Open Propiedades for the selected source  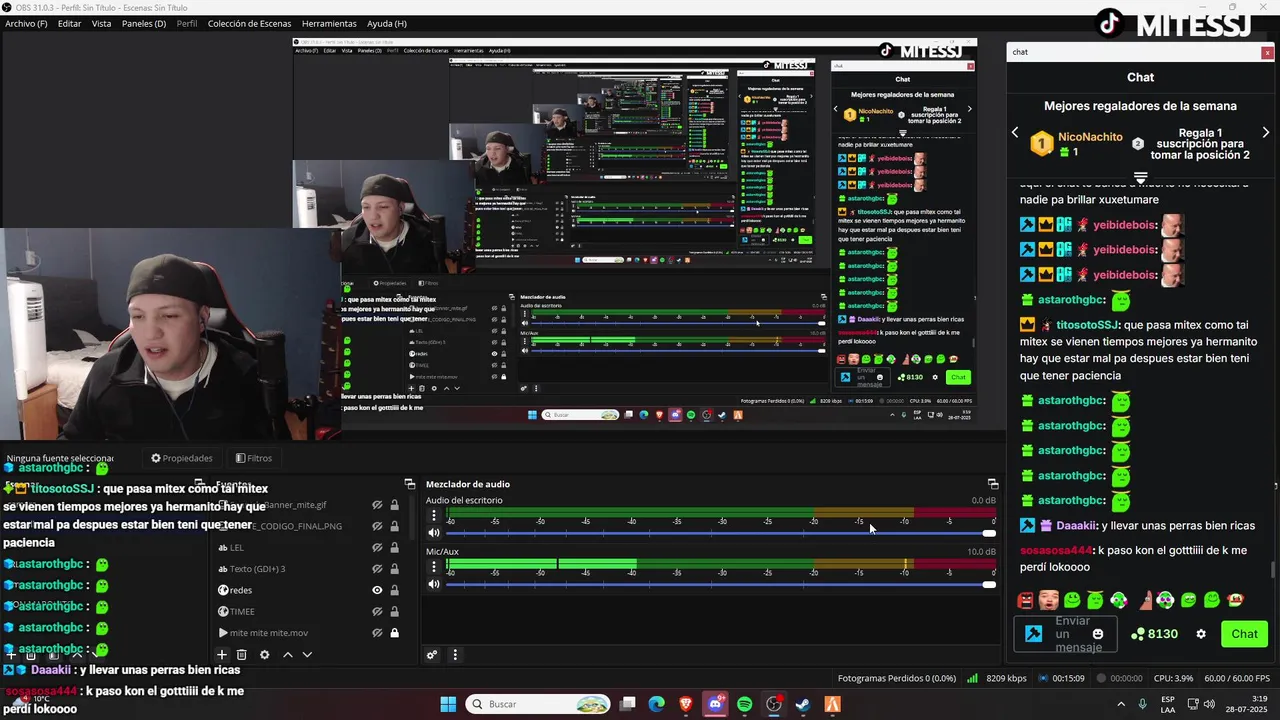coord(182,458)
